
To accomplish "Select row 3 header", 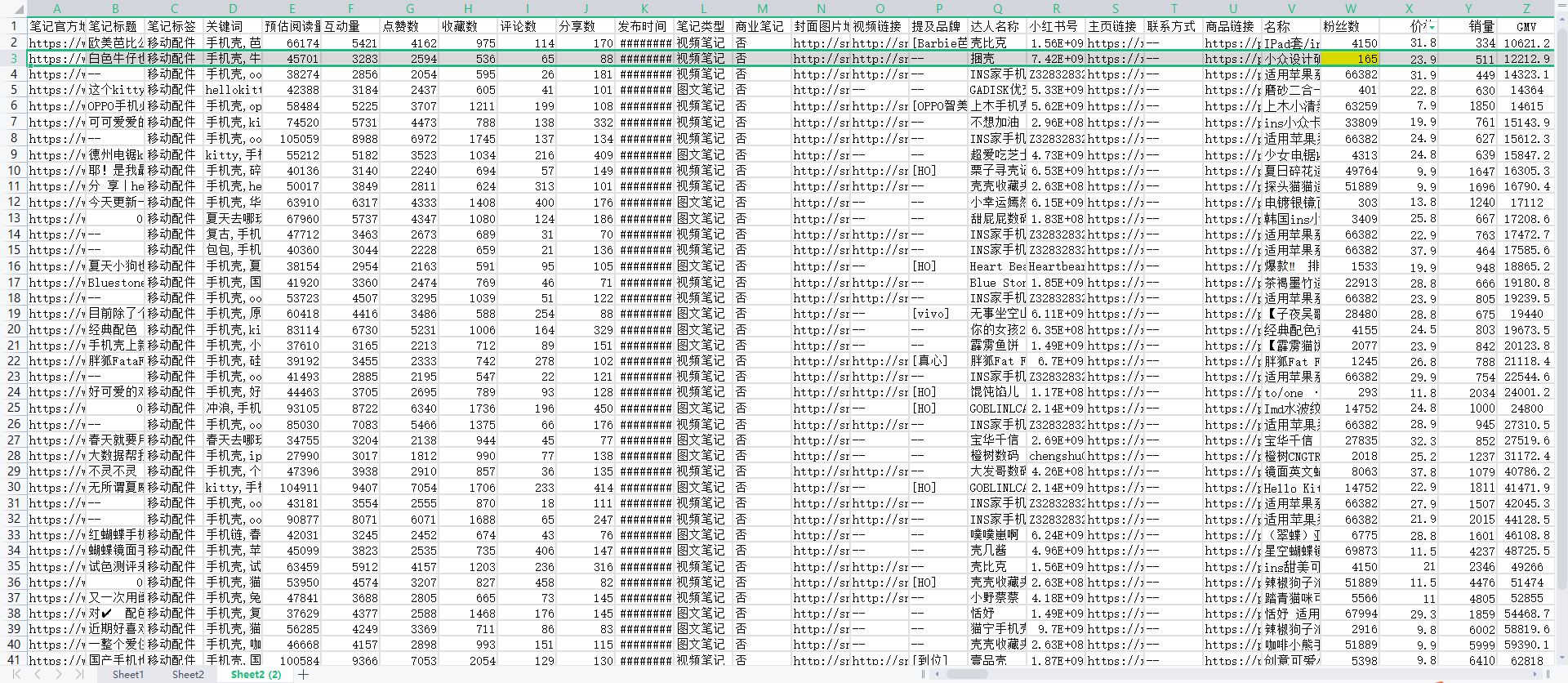I will pos(13,58).
